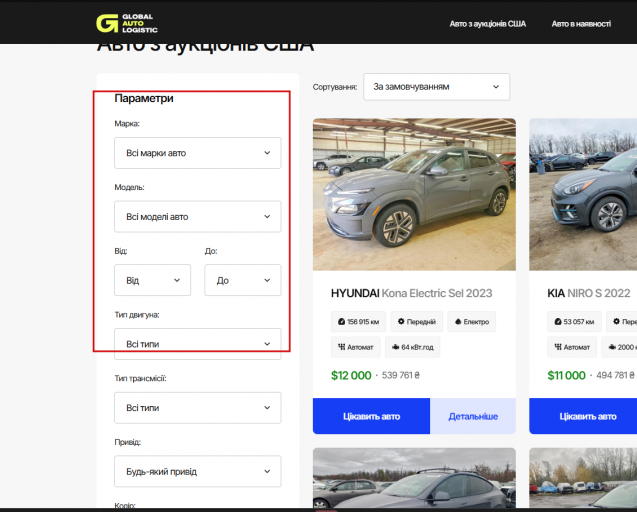Click the 'Електро' fuel tag

pos(472,322)
